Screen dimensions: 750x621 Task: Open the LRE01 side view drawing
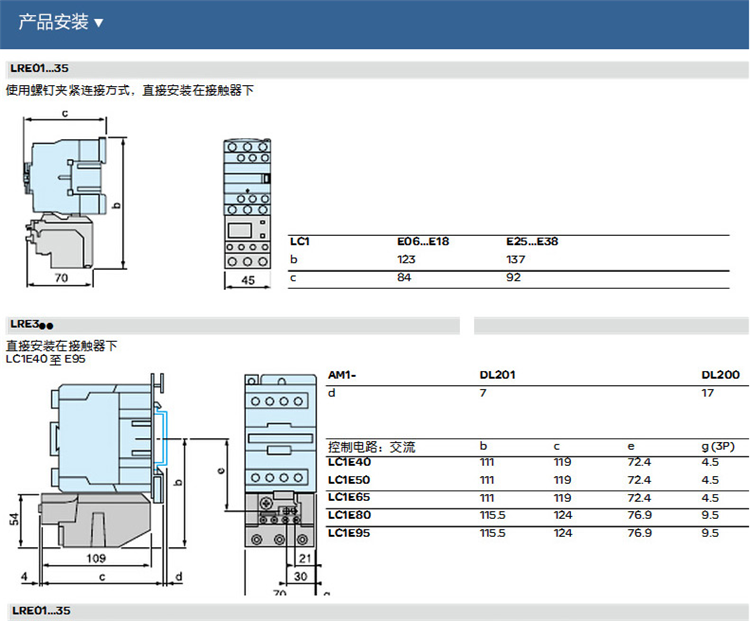(x=74, y=201)
